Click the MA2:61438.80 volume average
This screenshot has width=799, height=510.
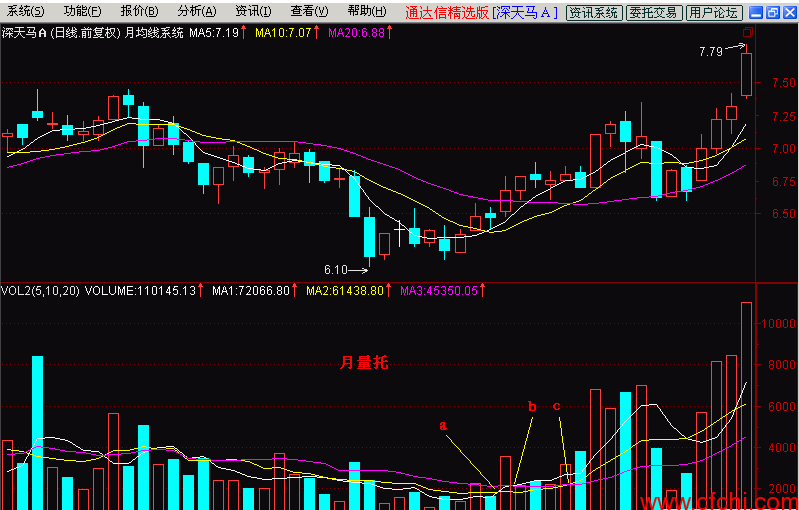coord(344,291)
